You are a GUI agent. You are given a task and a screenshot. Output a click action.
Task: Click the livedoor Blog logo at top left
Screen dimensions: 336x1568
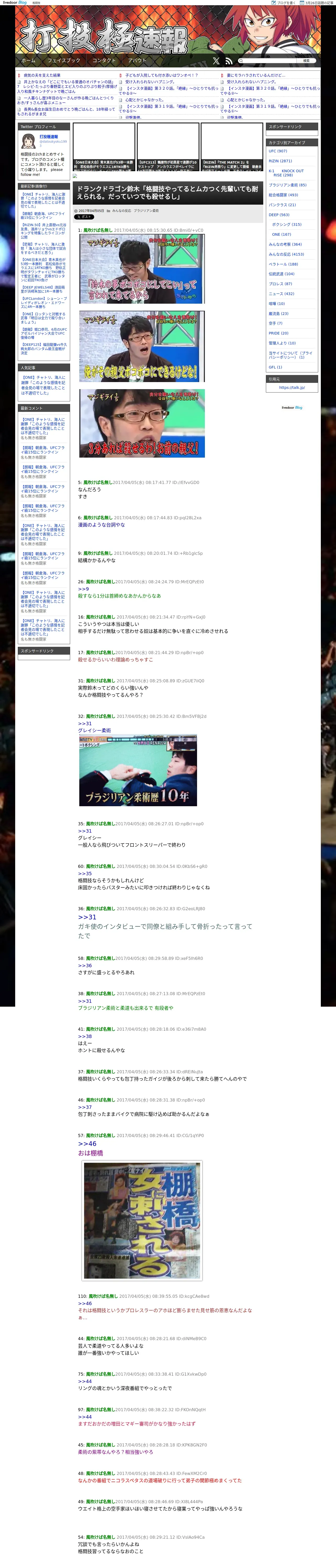click(15, 2)
